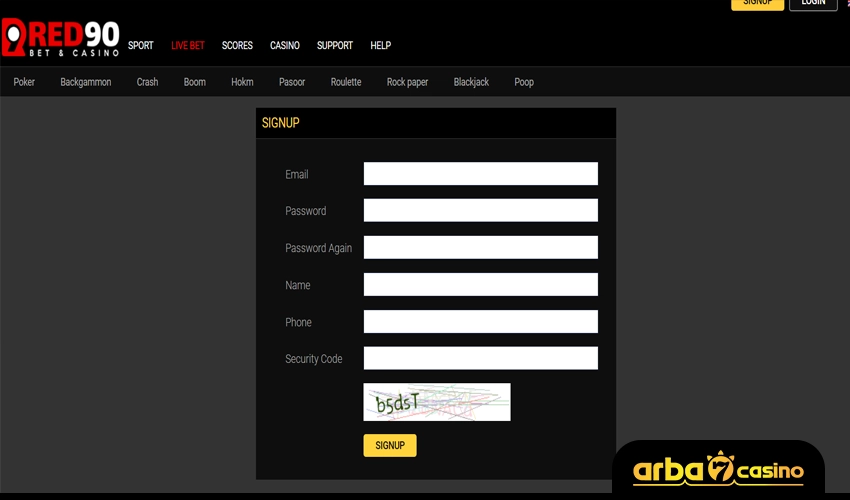Switch to the Poker game tab
Screen dimensions: 850x500
pos(24,82)
